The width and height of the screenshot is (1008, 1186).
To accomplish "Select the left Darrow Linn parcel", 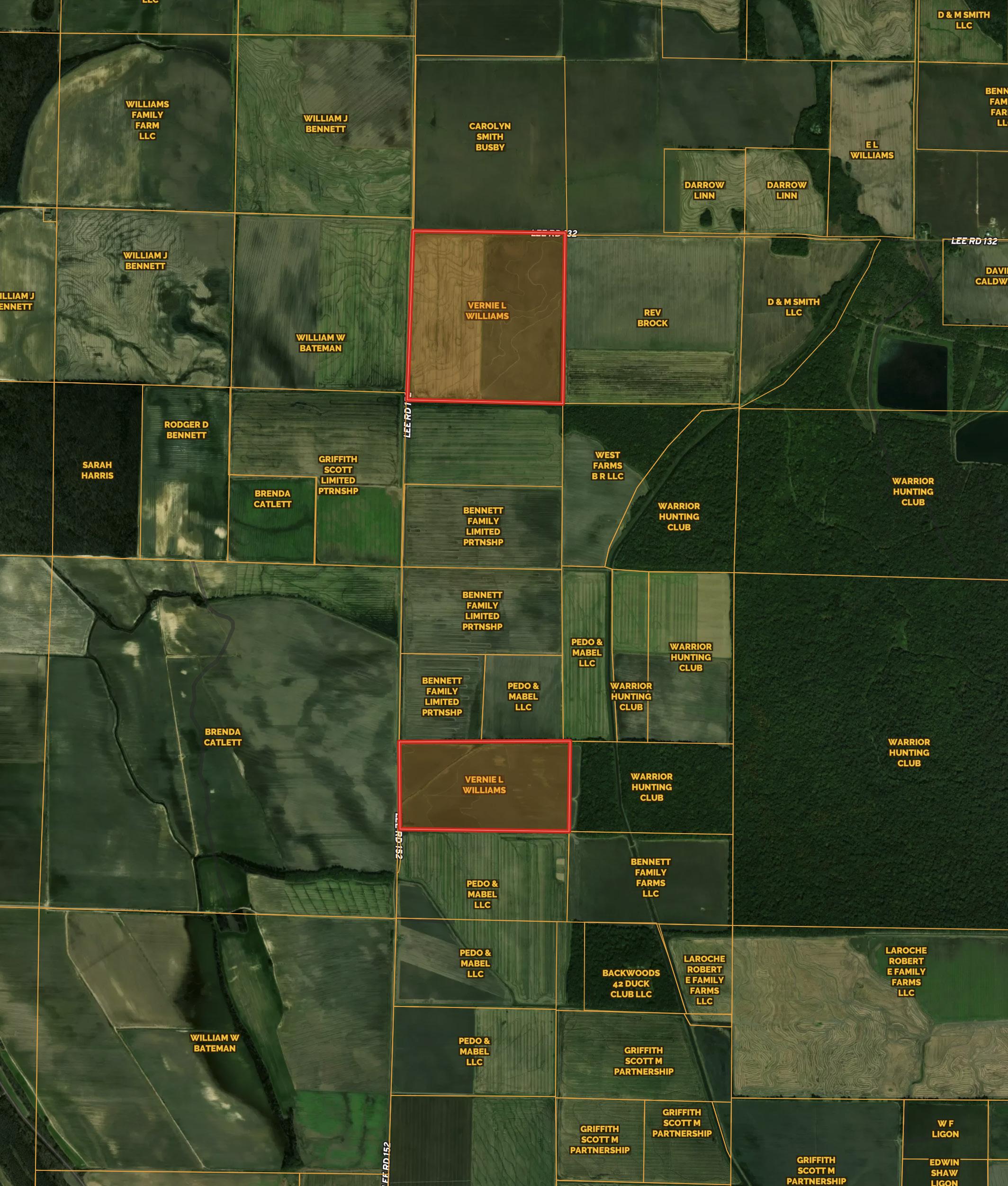I will point(704,190).
